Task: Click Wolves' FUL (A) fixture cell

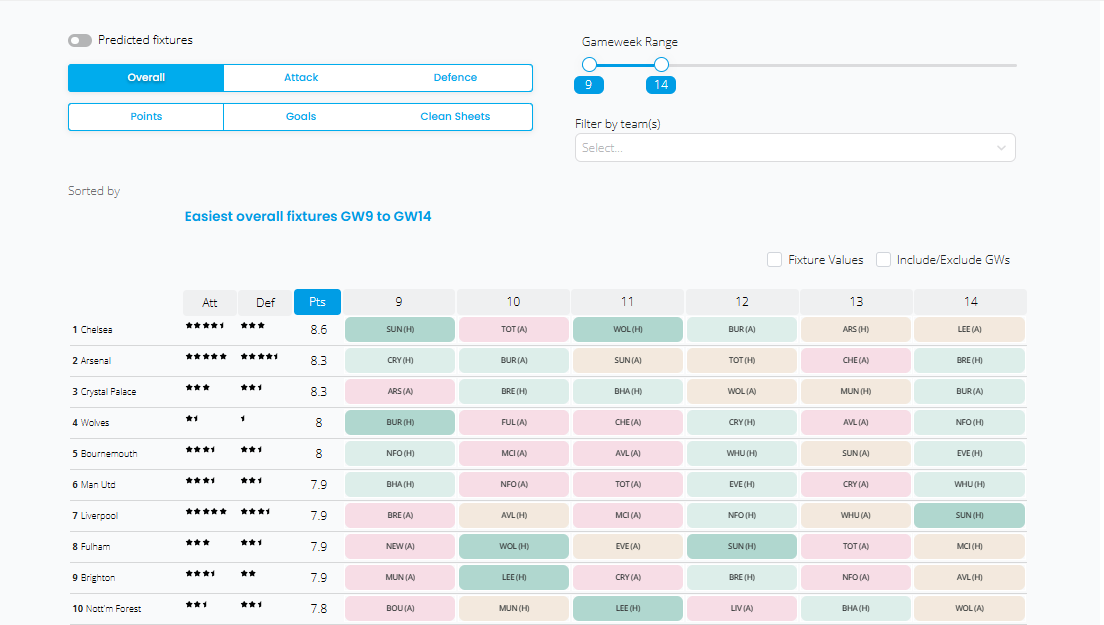Action: (x=514, y=422)
